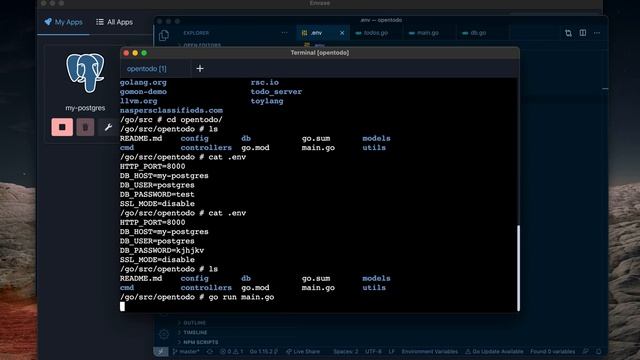Click Environment Variables language mode
Image resolution: width=640 pixels, height=360 pixels.
(429, 351)
